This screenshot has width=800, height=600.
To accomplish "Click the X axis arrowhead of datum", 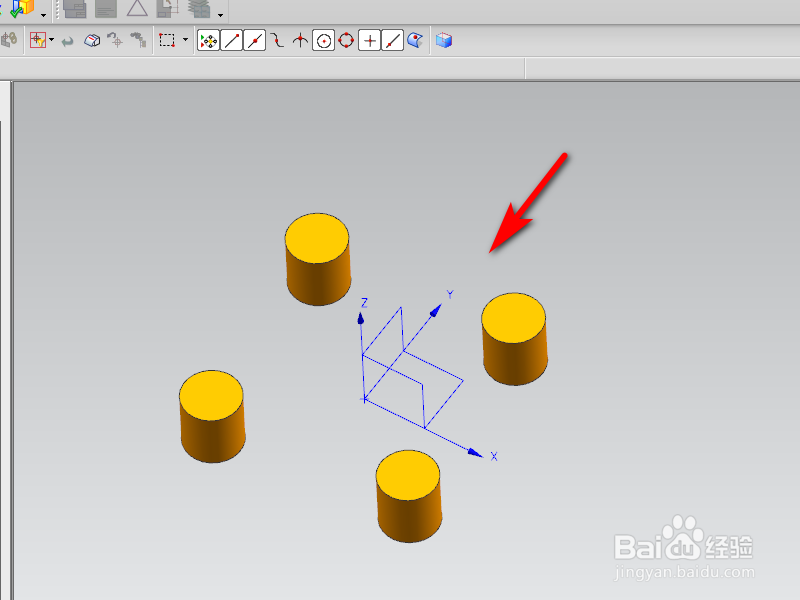I will pos(475,453).
